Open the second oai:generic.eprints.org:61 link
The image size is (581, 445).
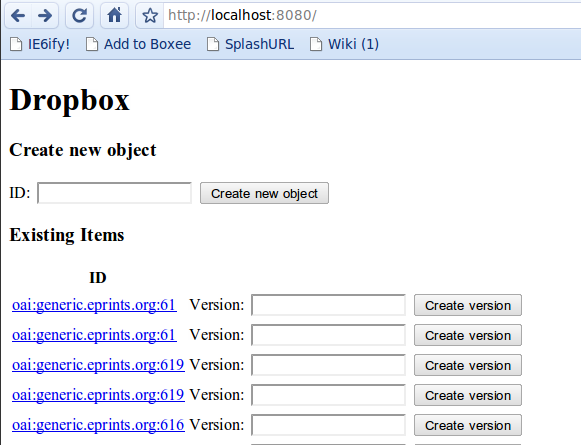pos(94,335)
